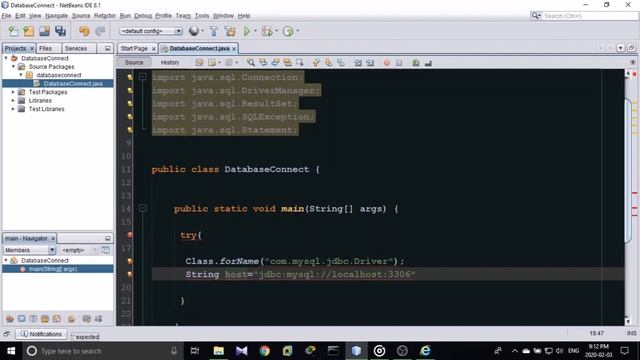The image size is (640, 360).
Task: Click the show opened documents list arrow
Action: (620, 48)
